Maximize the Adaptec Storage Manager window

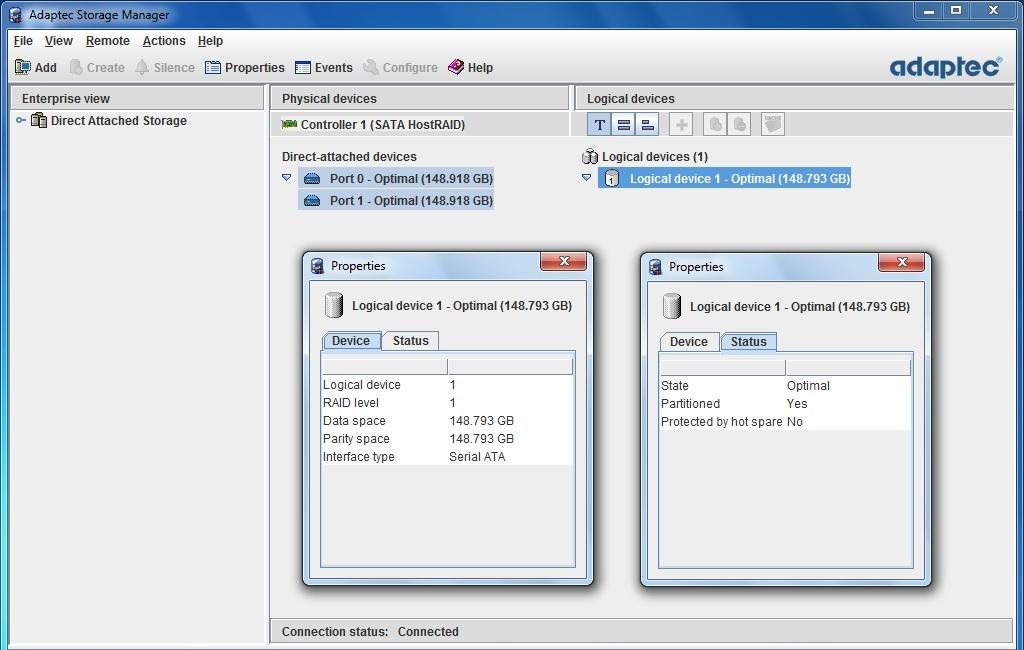click(x=956, y=10)
